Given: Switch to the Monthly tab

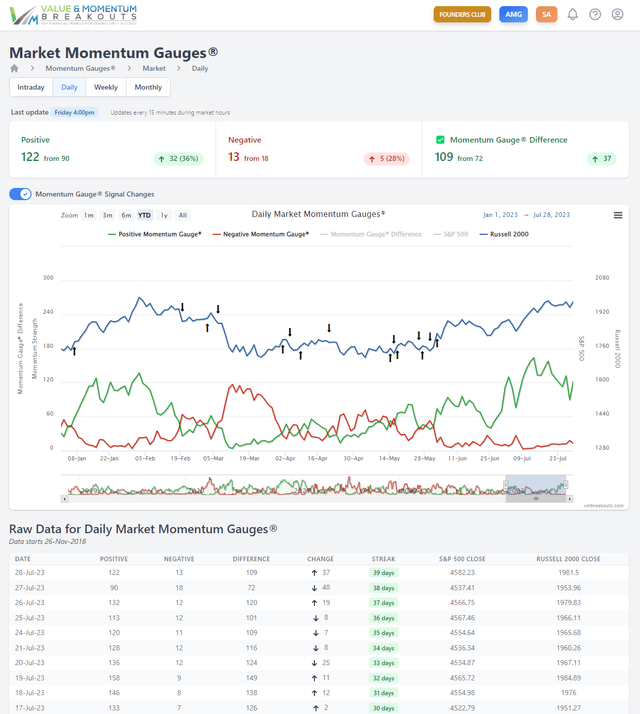Looking at the screenshot, I should pos(148,87).
